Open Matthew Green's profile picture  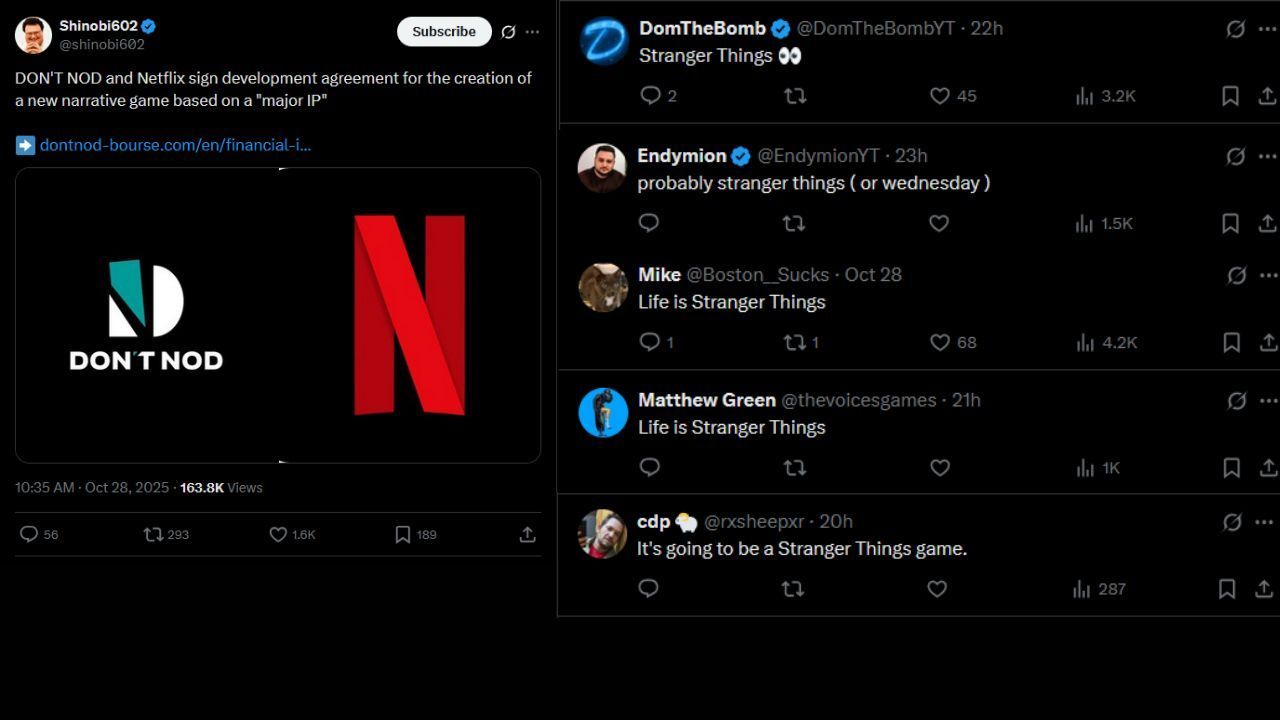pos(603,413)
